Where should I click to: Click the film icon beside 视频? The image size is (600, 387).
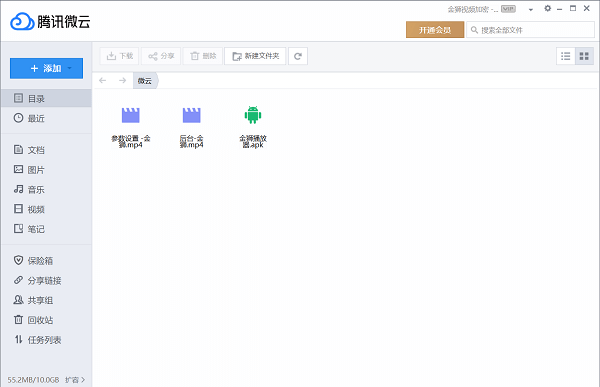click(x=18, y=209)
